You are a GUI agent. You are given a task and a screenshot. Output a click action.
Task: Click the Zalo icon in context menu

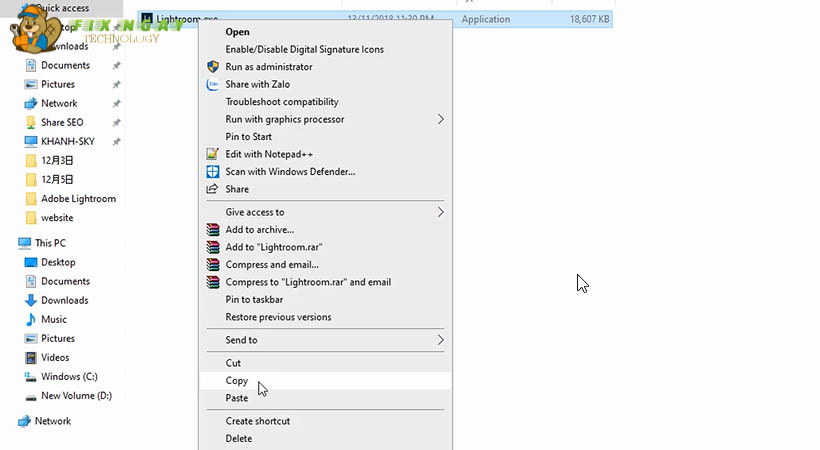point(212,85)
